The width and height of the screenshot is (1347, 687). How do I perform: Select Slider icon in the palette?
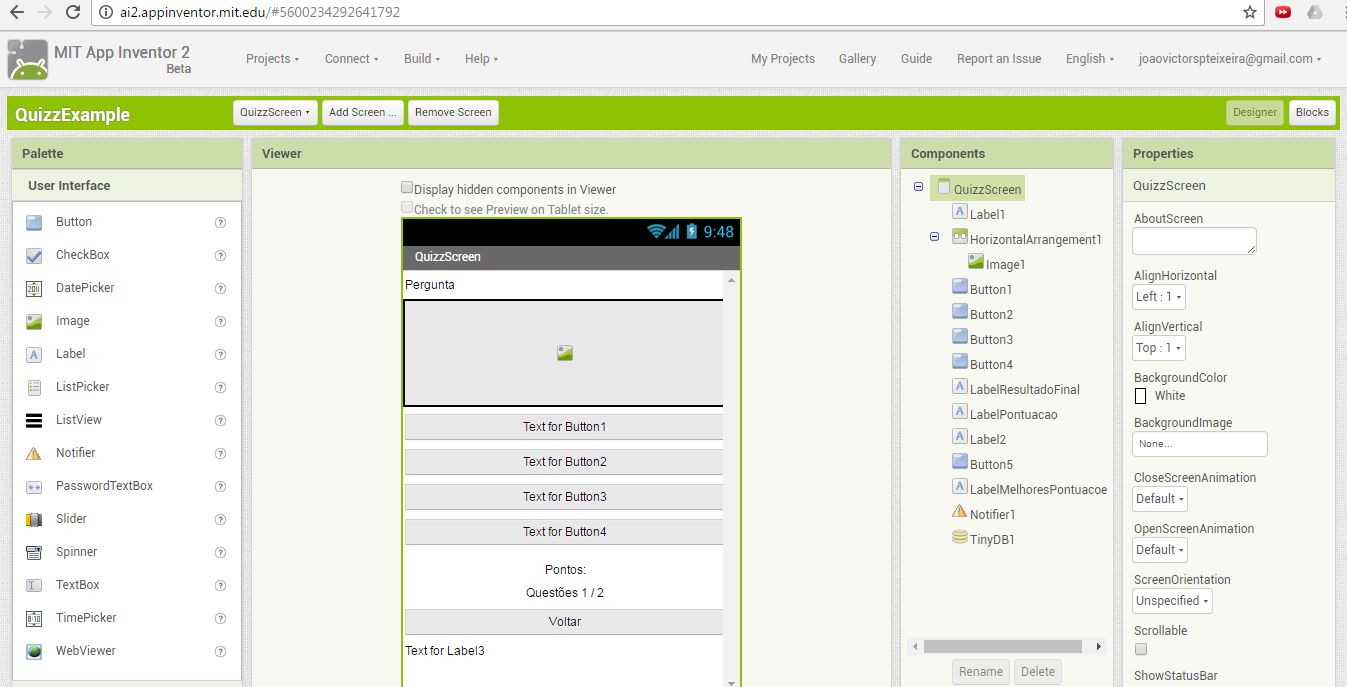pos(34,519)
